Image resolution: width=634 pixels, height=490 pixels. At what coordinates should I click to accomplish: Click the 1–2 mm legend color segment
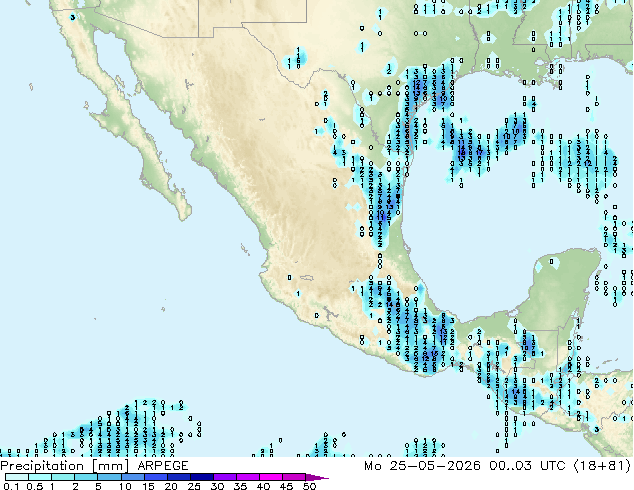[63, 477]
